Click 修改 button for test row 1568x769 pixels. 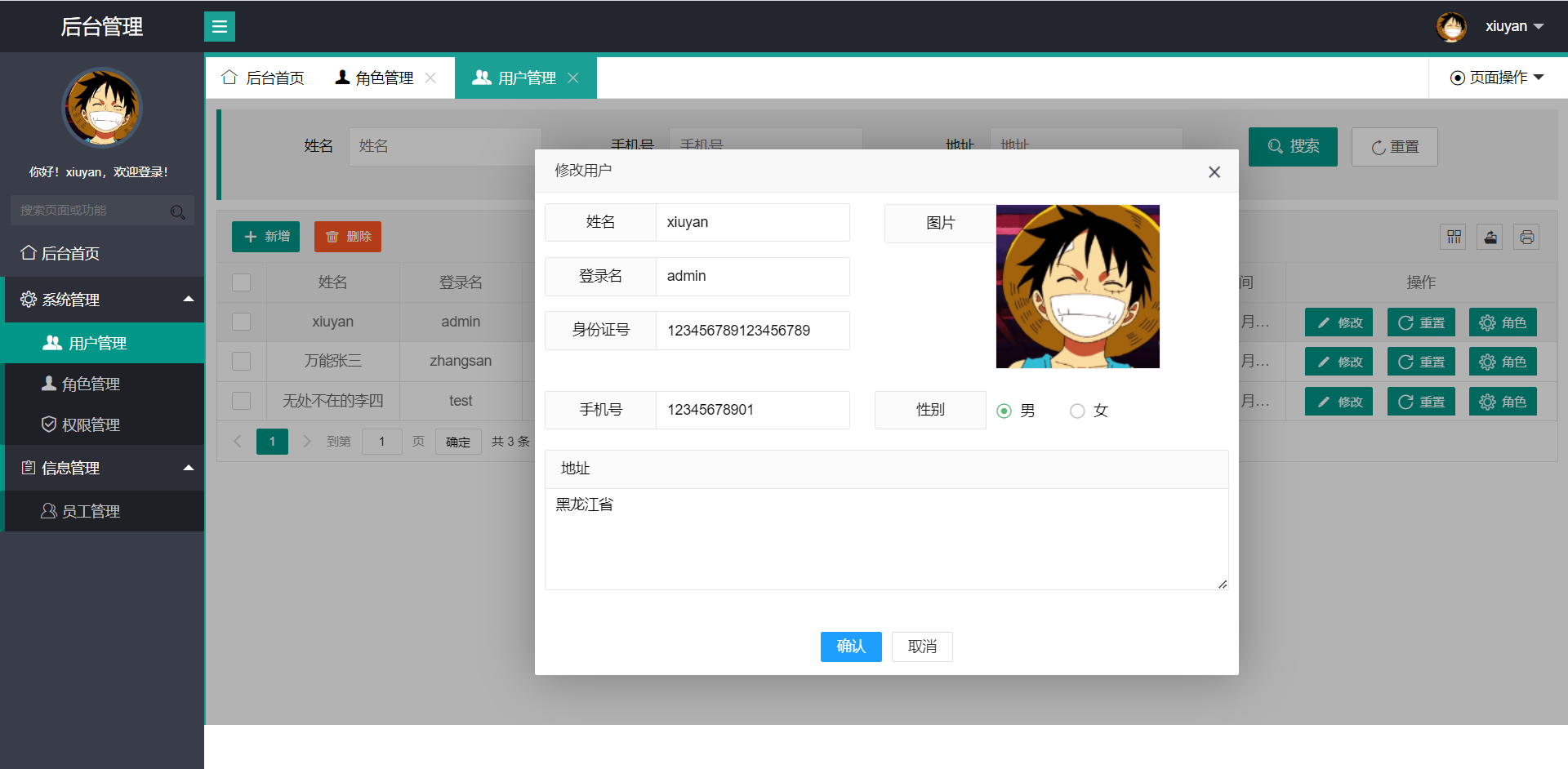(1339, 402)
